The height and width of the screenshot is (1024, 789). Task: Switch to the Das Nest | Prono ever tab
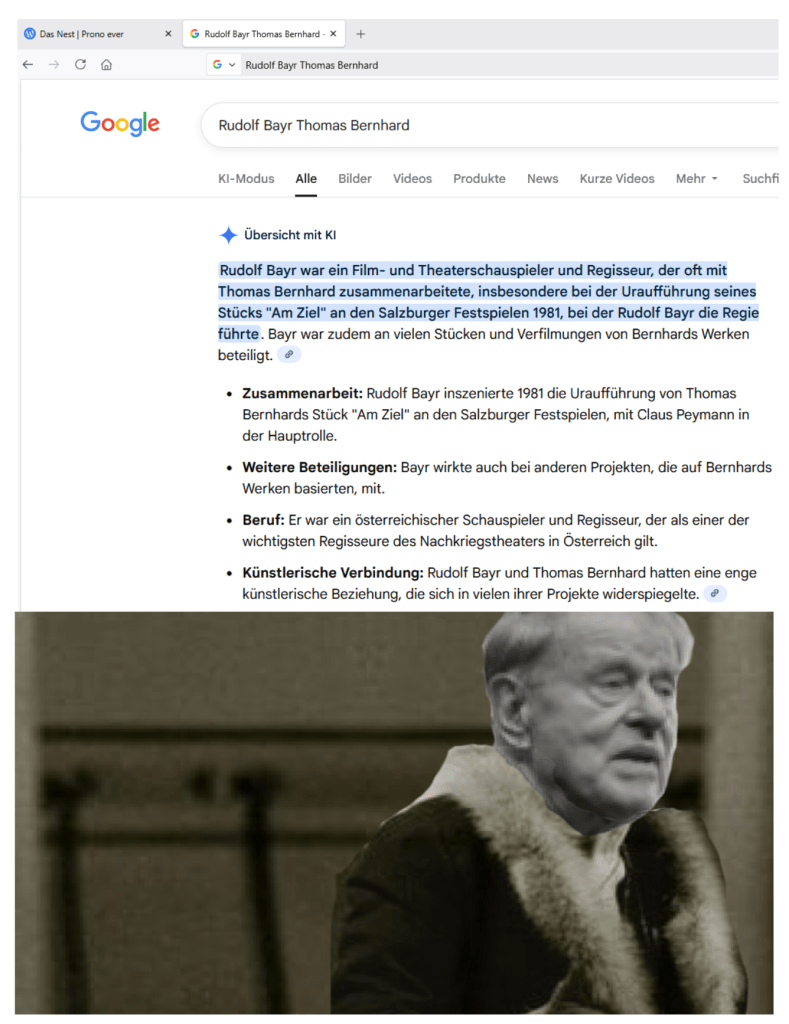click(x=98, y=34)
